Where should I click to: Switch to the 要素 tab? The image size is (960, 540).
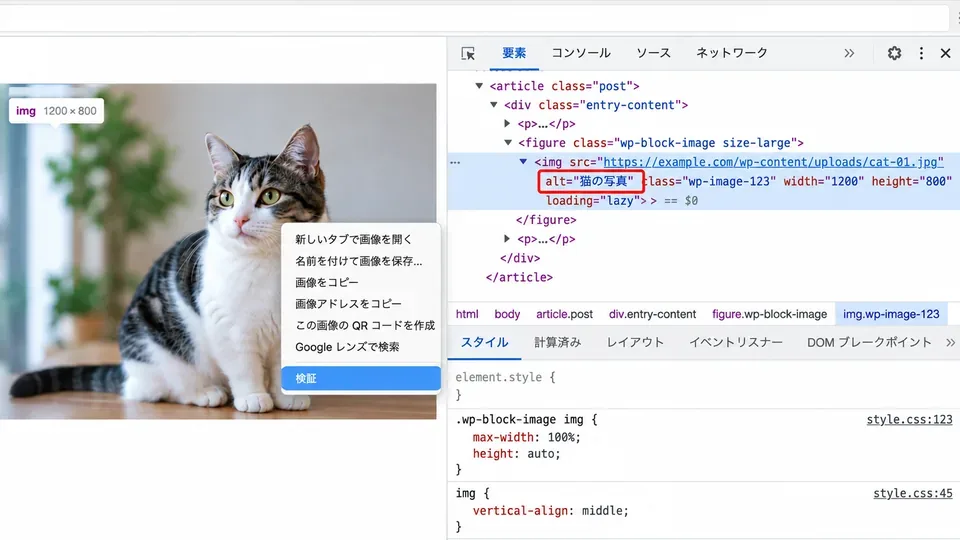[514, 53]
